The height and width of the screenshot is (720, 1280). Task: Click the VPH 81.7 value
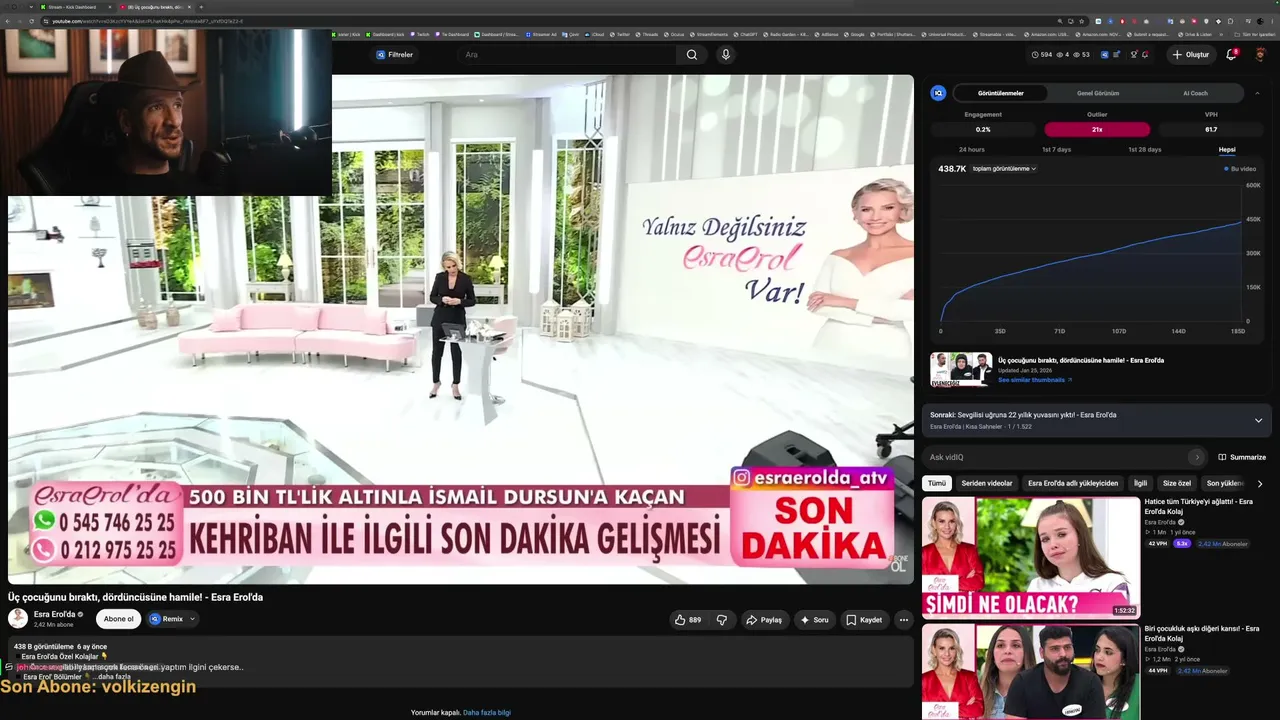pos(1211,129)
